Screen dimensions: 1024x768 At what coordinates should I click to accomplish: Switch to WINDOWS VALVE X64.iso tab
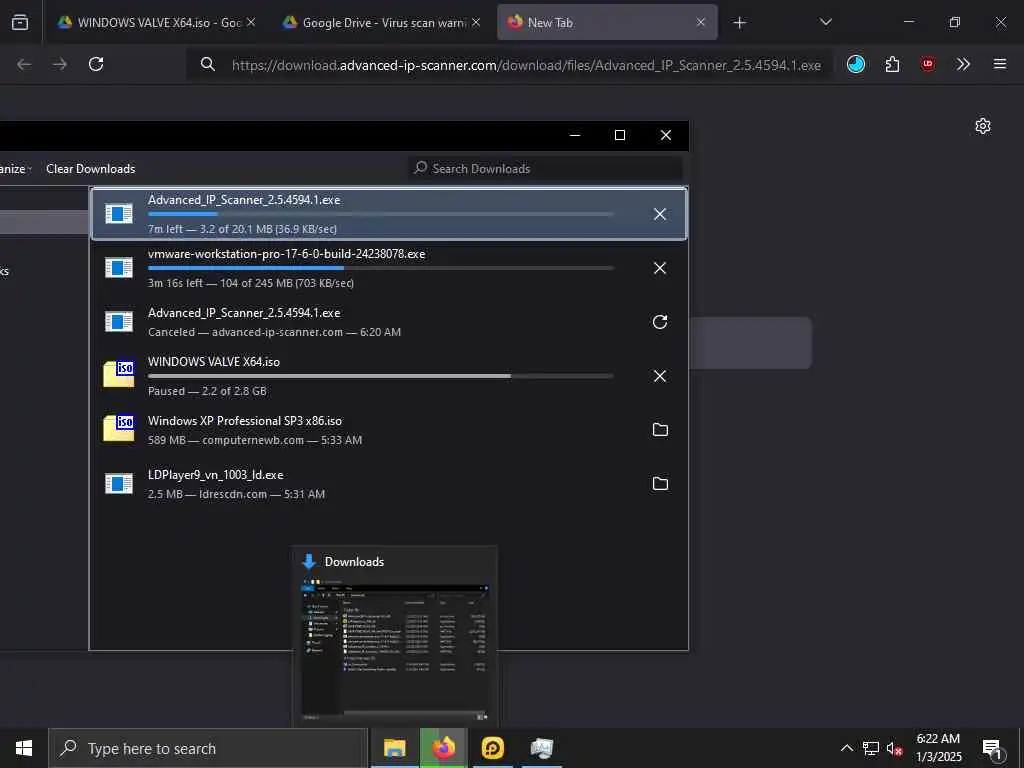coord(156,22)
